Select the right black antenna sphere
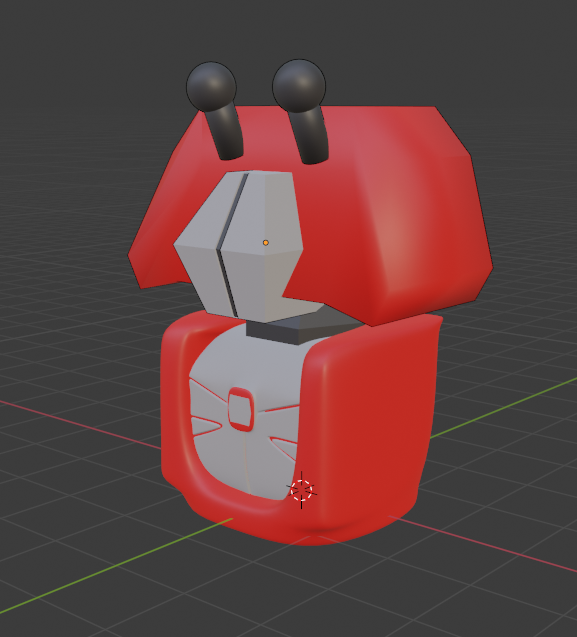Viewport: 577px width, 637px height. pyautogui.click(x=299, y=86)
